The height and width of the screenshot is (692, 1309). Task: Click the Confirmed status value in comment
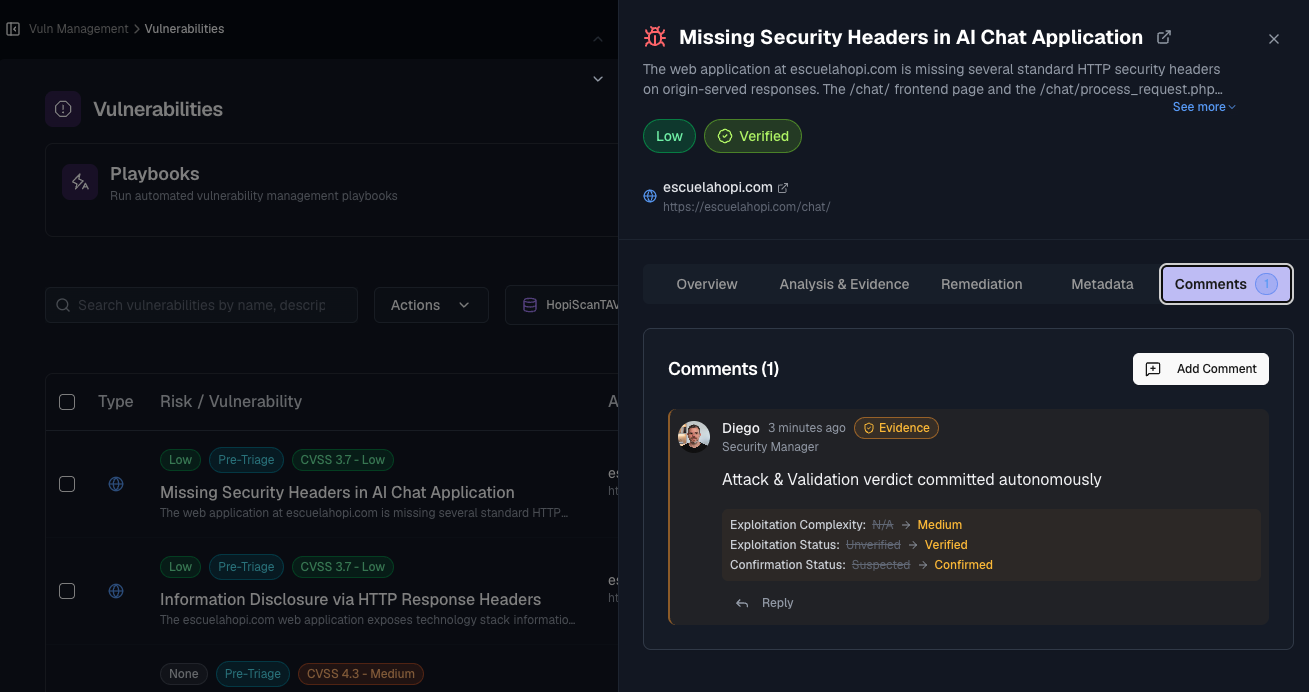[x=963, y=565]
